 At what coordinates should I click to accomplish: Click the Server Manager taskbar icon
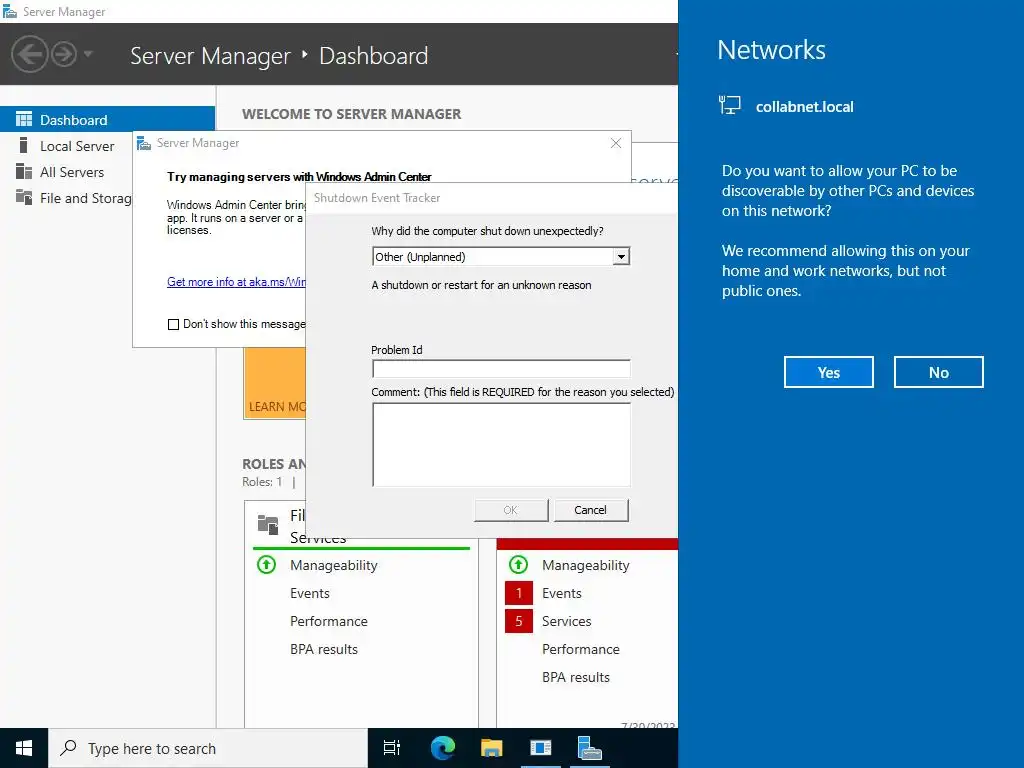click(590, 748)
